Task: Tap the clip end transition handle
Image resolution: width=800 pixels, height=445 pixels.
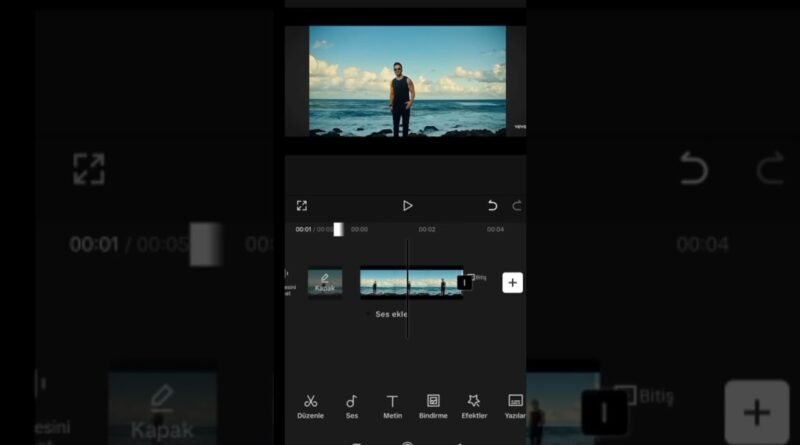Action: [x=464, y=283]
